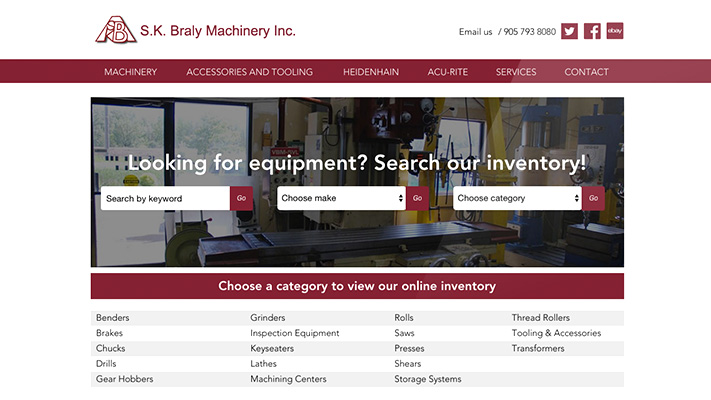Open the Acu-Rite menu item
The image size is (711, 400).
pyautogui.click(x=448, y=72)
